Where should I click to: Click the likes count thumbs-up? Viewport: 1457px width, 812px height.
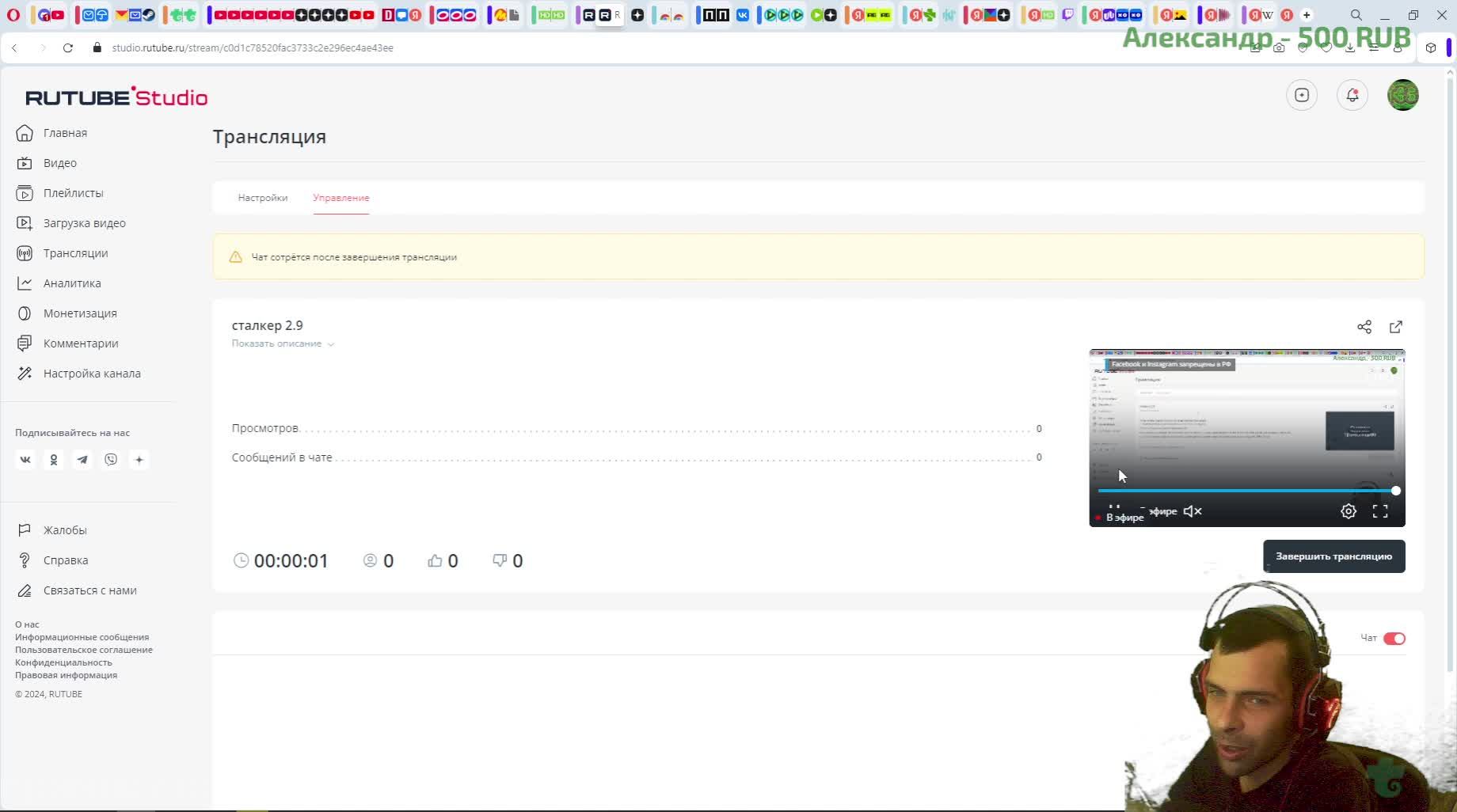pyautogui.click(x=435, y=560)
